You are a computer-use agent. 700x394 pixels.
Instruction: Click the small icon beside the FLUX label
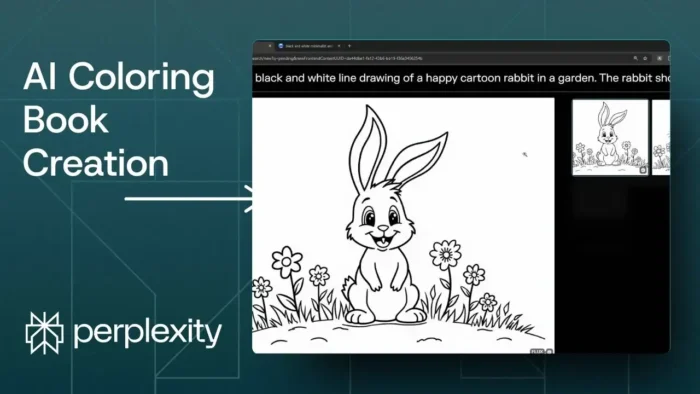pyautogui.click(x=550, y=352)
